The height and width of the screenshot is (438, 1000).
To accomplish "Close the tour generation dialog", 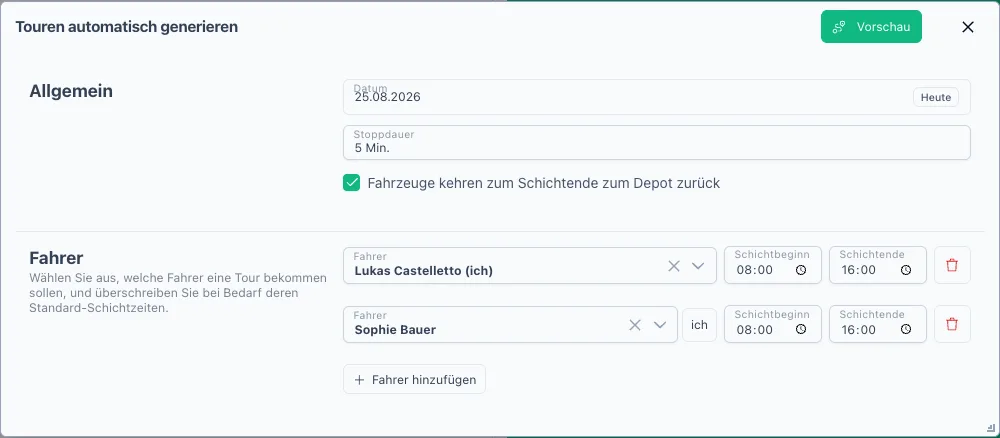I will [x=967, y=27].
